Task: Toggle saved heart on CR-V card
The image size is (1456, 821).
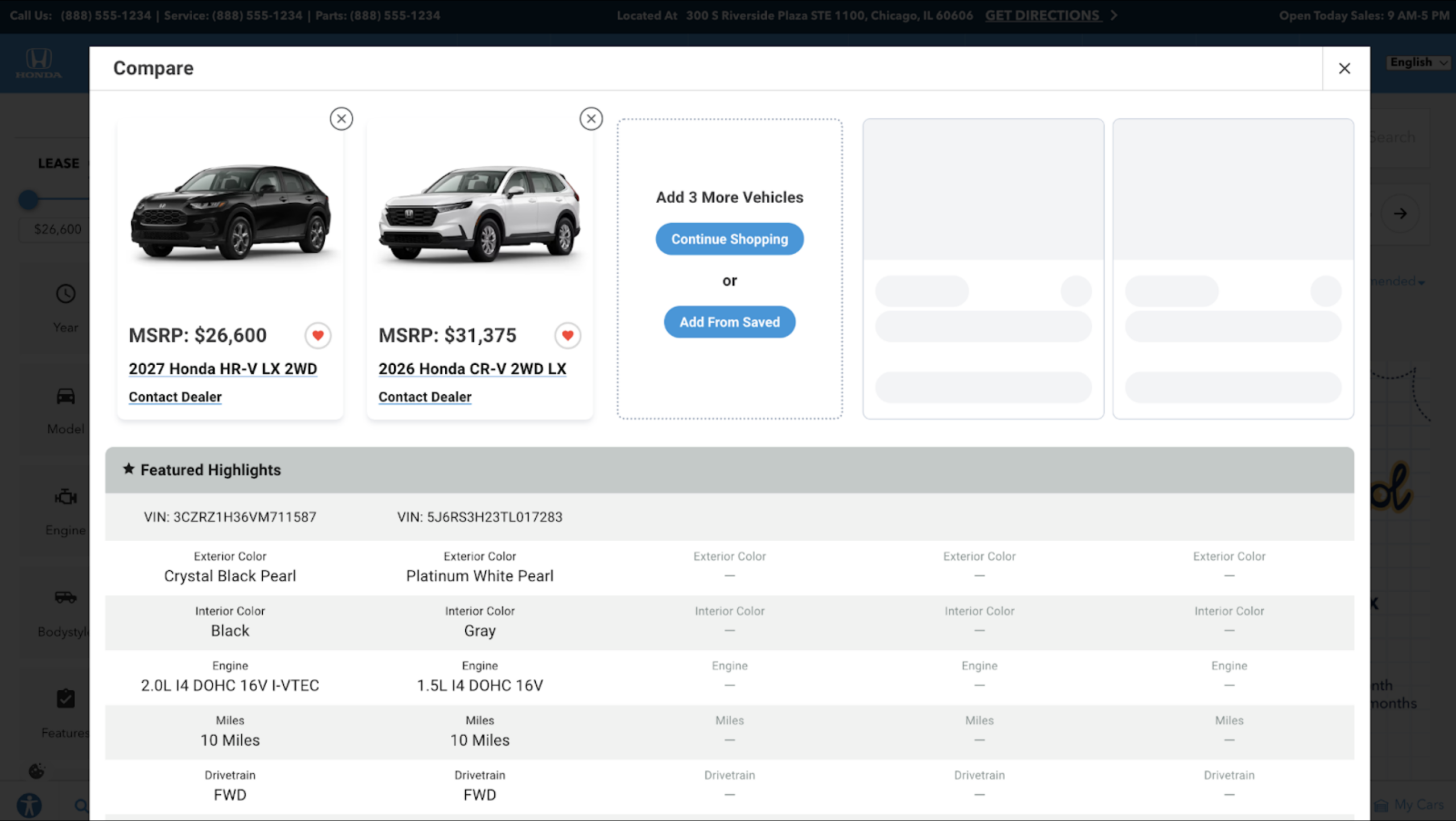Action: coord(568,335)
